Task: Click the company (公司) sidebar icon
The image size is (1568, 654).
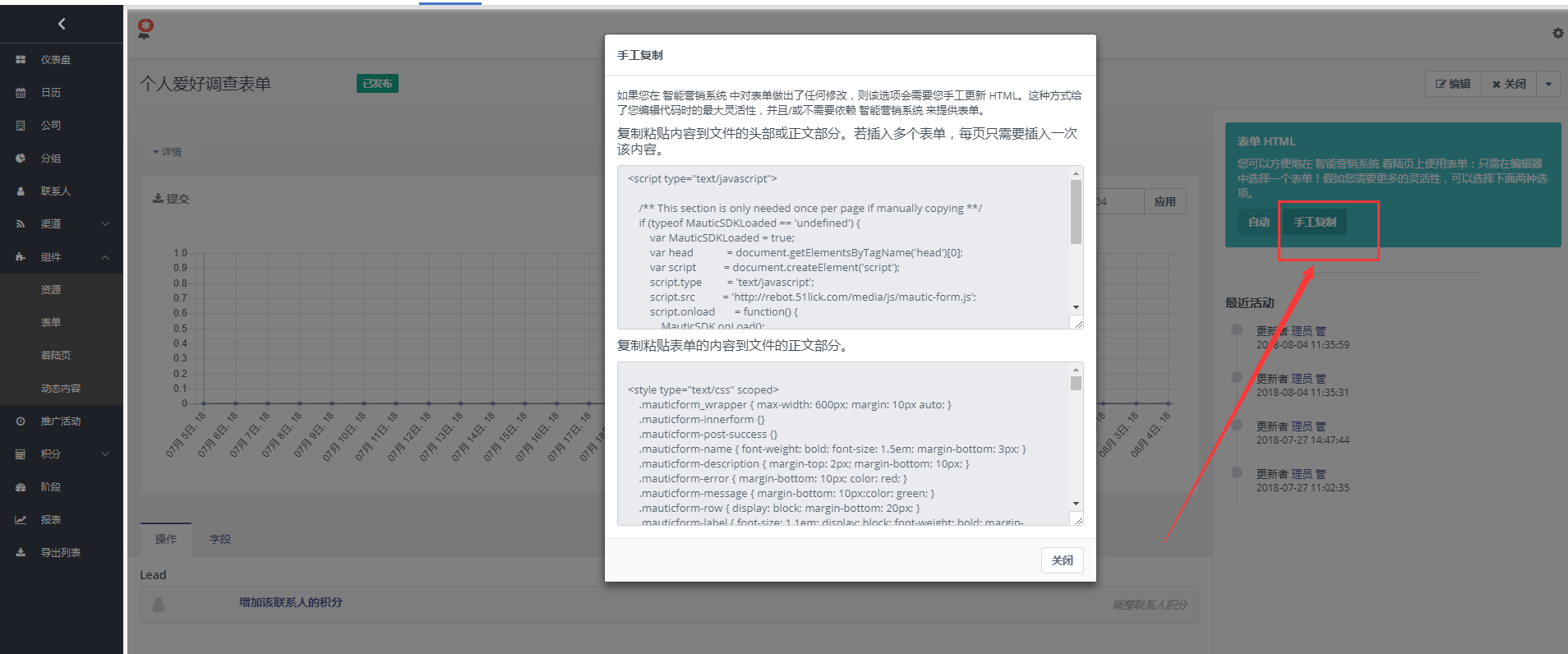Action: click(21, 126)
